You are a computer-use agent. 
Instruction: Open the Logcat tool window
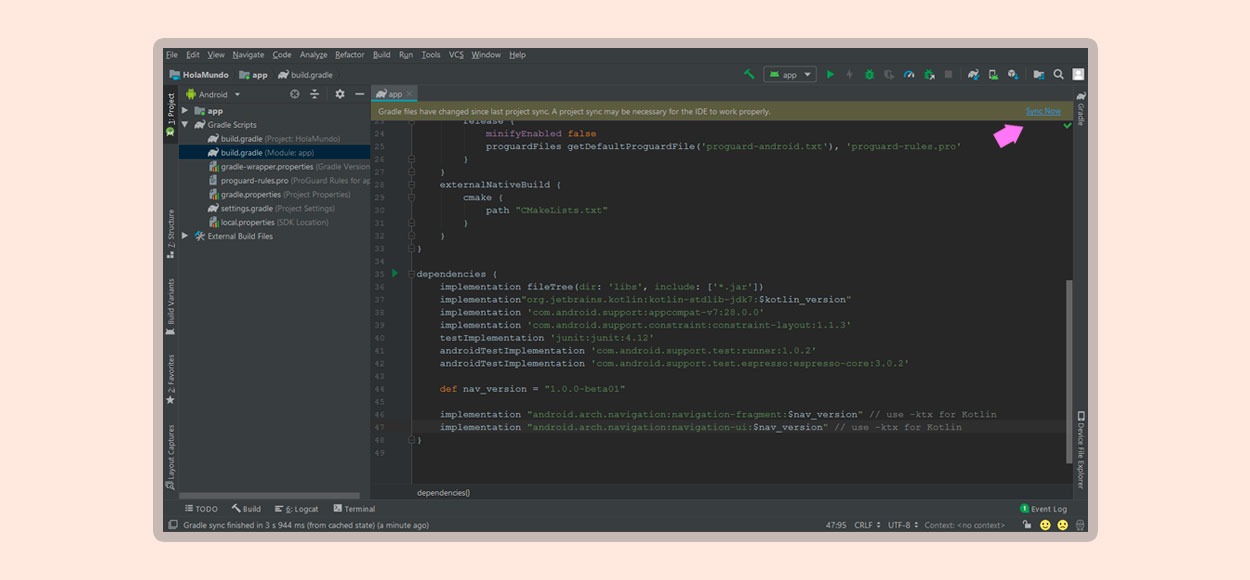click(296, 509)
